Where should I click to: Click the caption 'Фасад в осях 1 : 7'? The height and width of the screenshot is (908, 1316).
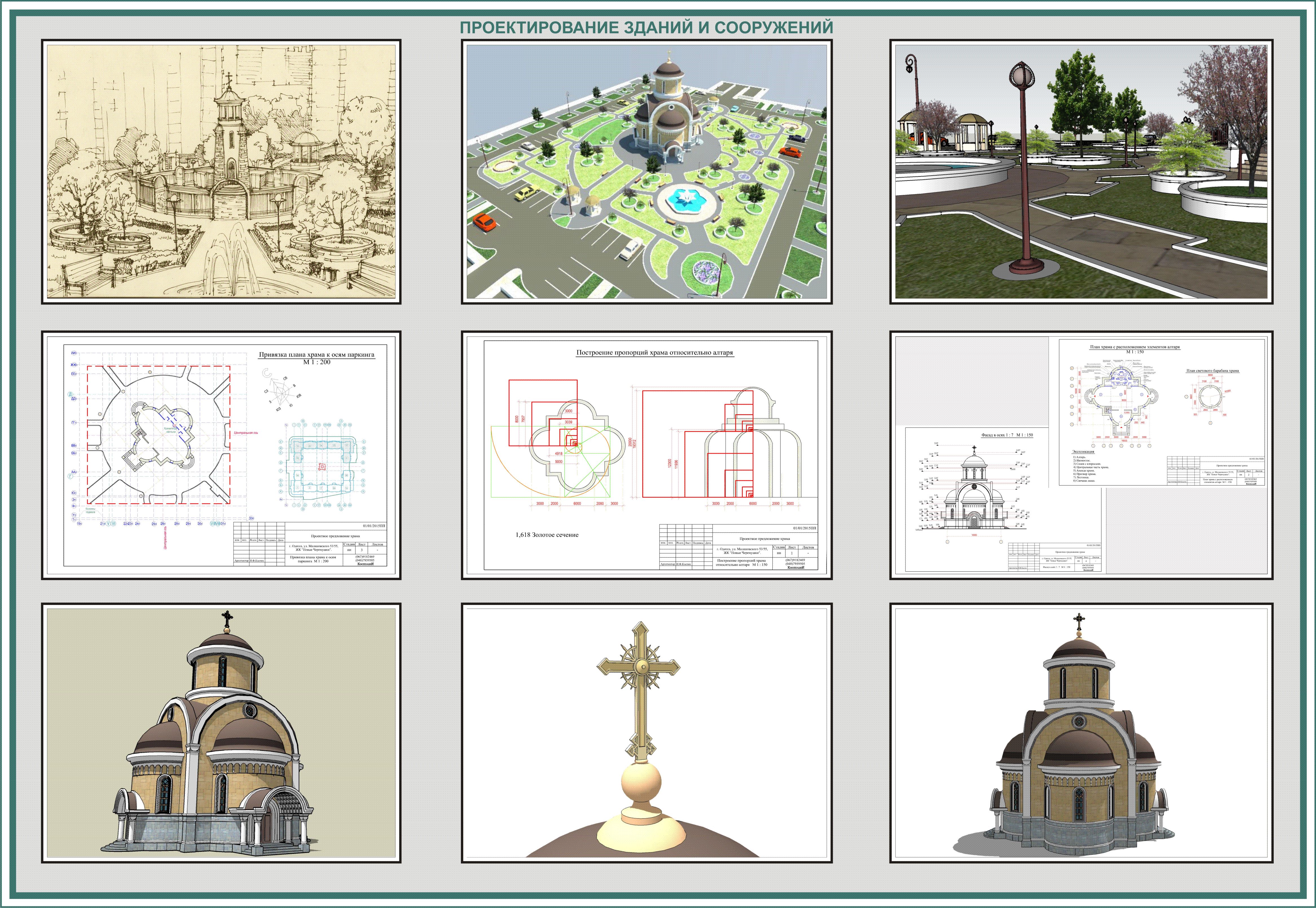[x=997, y=435]
